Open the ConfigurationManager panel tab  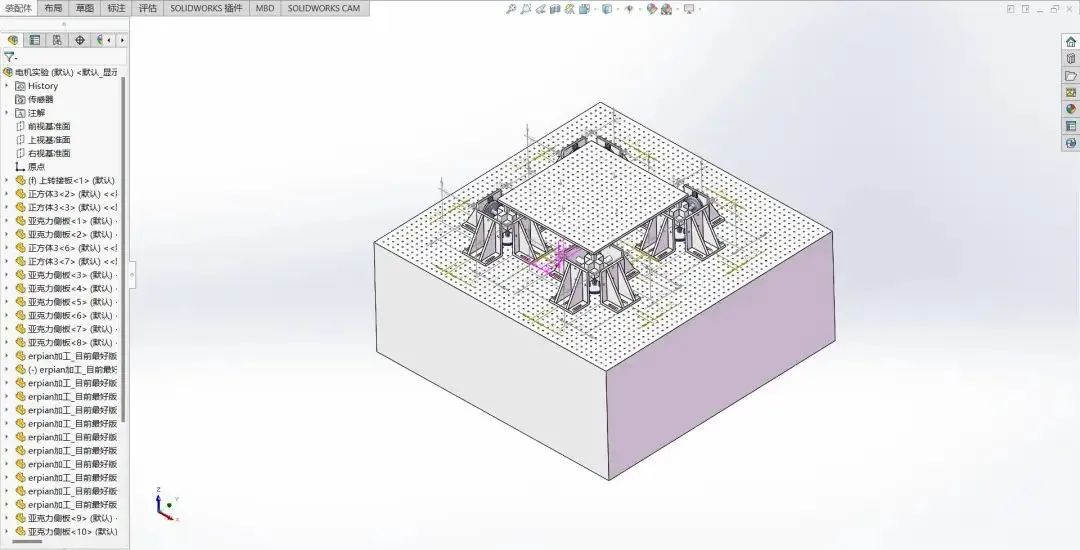pyautogui.click(x=57, y=41)
